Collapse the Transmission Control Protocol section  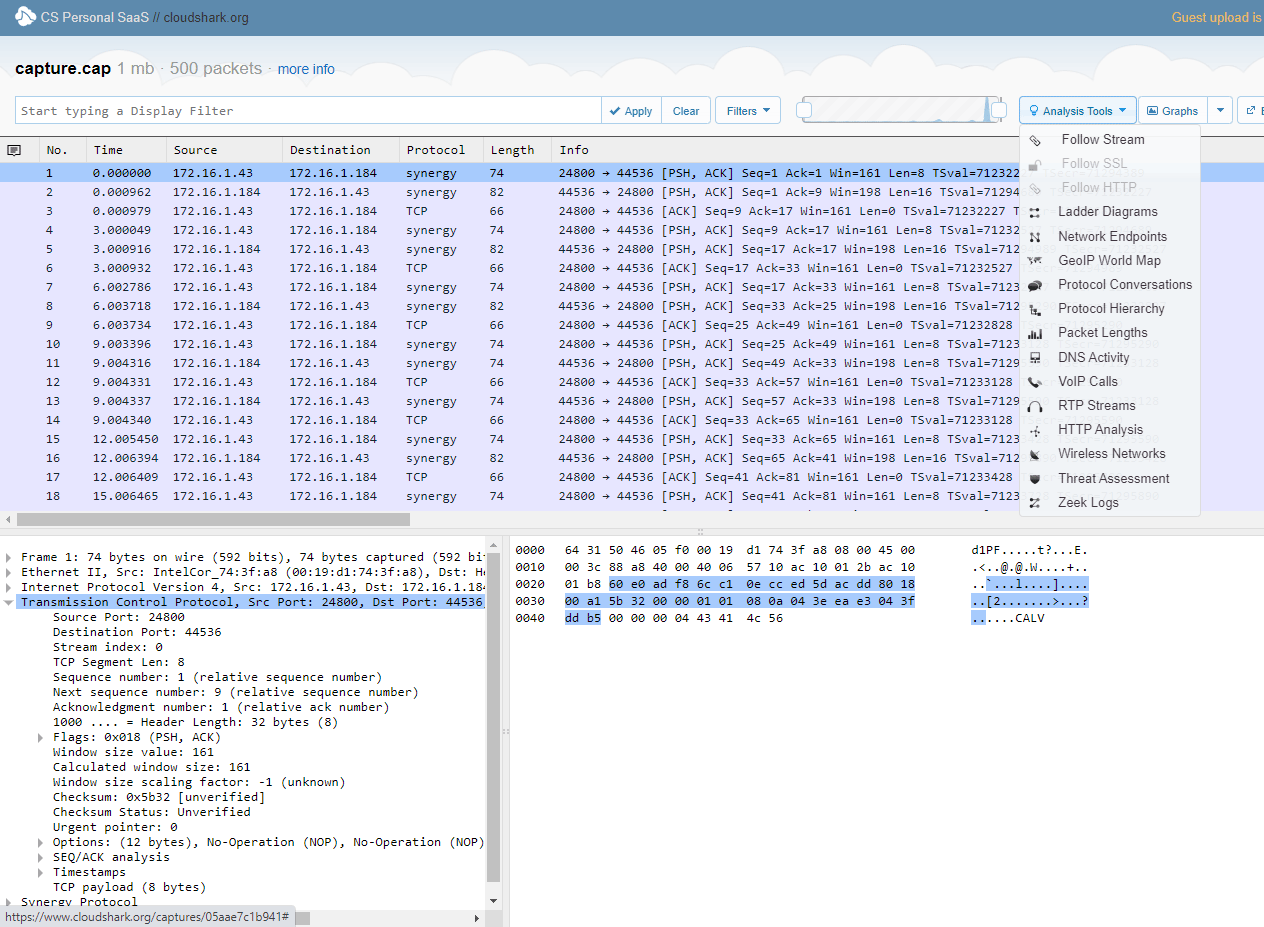pyautogui.click(x=9, y=602)
